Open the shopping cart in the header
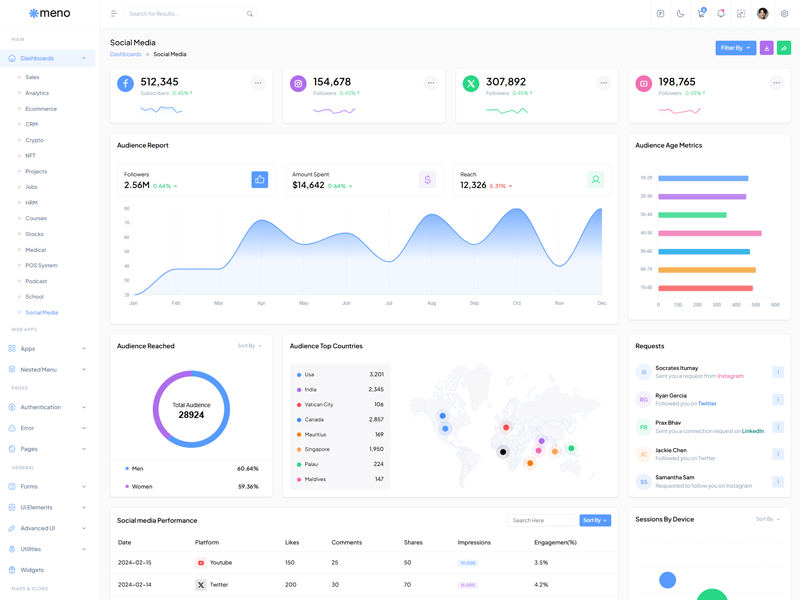 pyautogui.click(x=701, y=14)
